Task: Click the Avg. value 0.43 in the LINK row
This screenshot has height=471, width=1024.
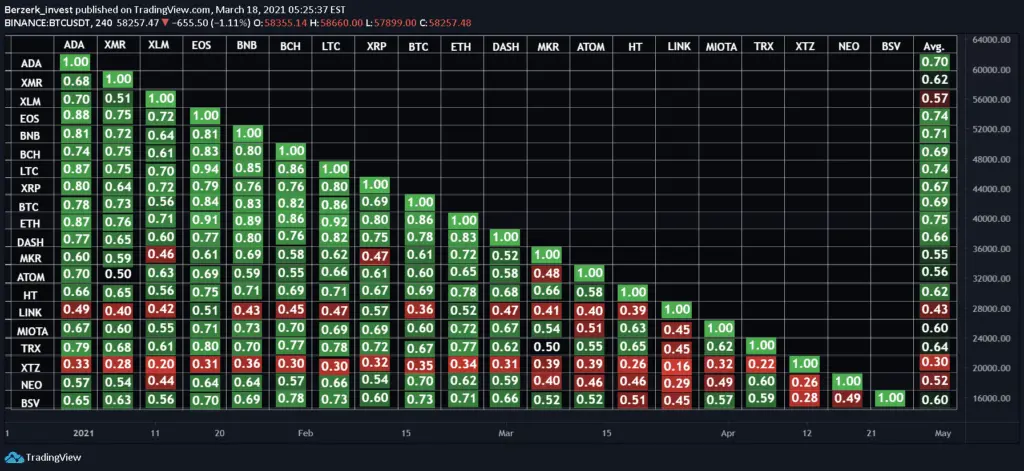Action: coord(934,310)
